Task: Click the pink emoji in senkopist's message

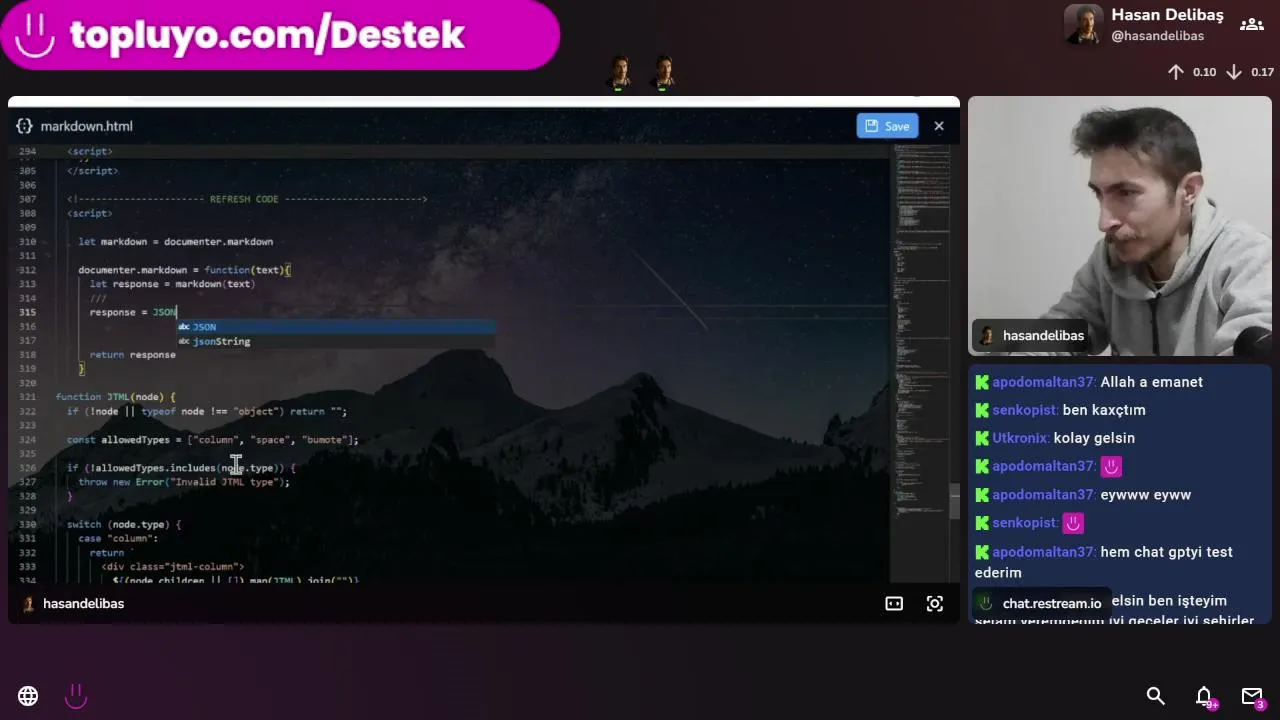Action: pos(1073,523)
